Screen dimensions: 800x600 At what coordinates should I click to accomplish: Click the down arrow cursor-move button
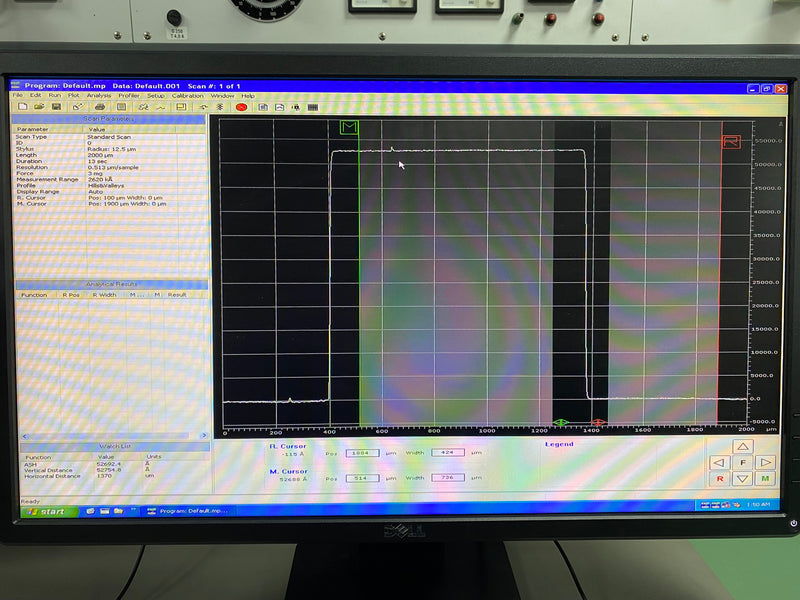point(743,479)
